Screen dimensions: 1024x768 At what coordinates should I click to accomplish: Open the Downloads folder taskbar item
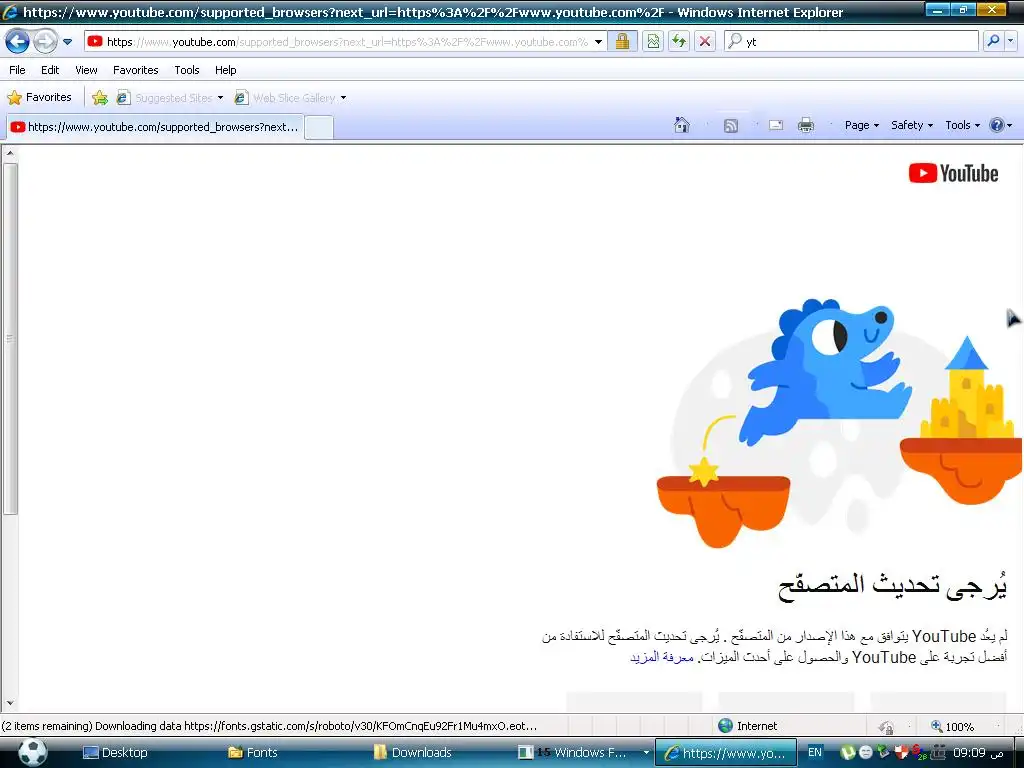coord(413,752)
